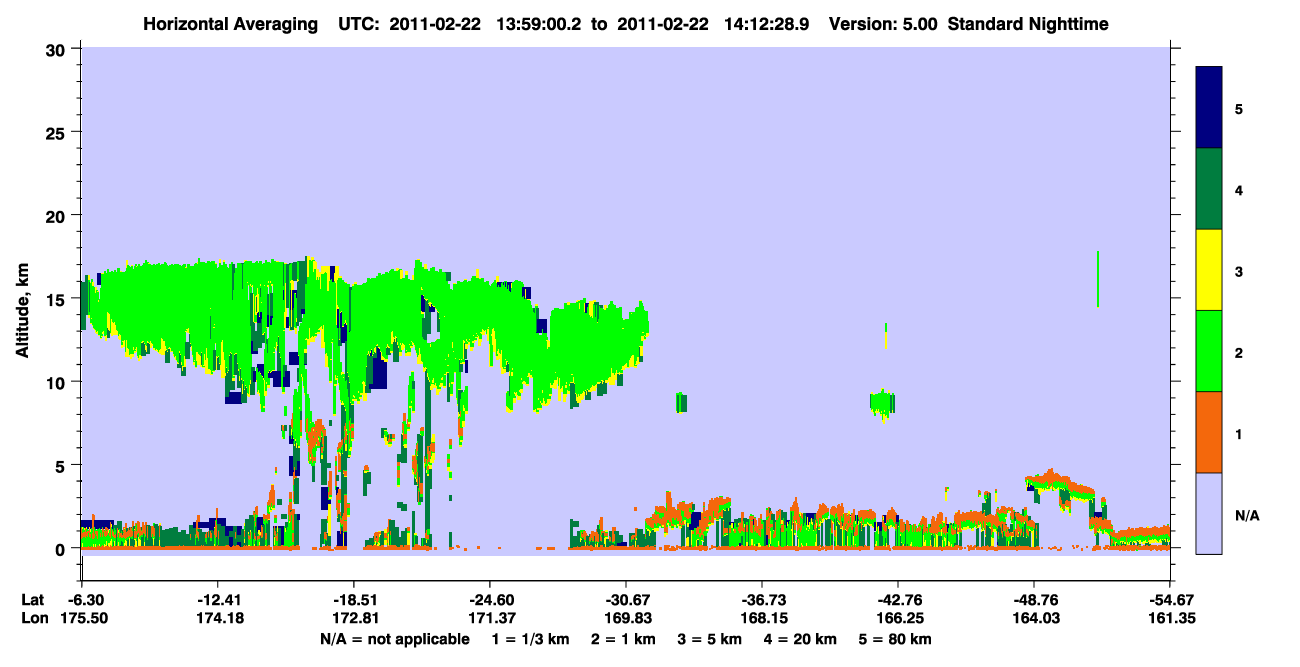The image size is (1300, 667).
Task: Click the 15 km altitude tick label
Action: [58, 298]
